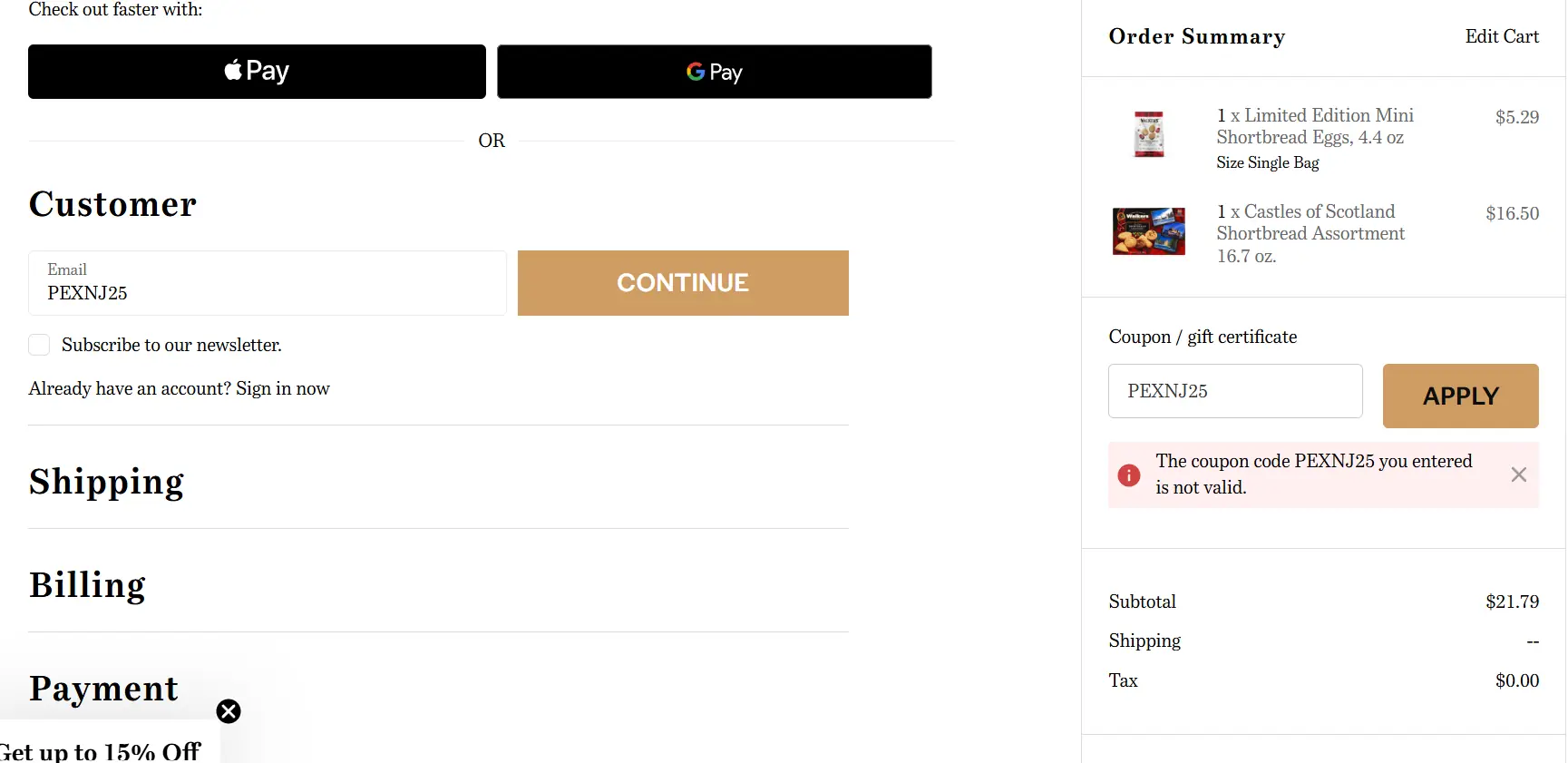1568x763 pixels.
Task: Open the Get up to 15% Off banner
Action: (x=102, y=750)
